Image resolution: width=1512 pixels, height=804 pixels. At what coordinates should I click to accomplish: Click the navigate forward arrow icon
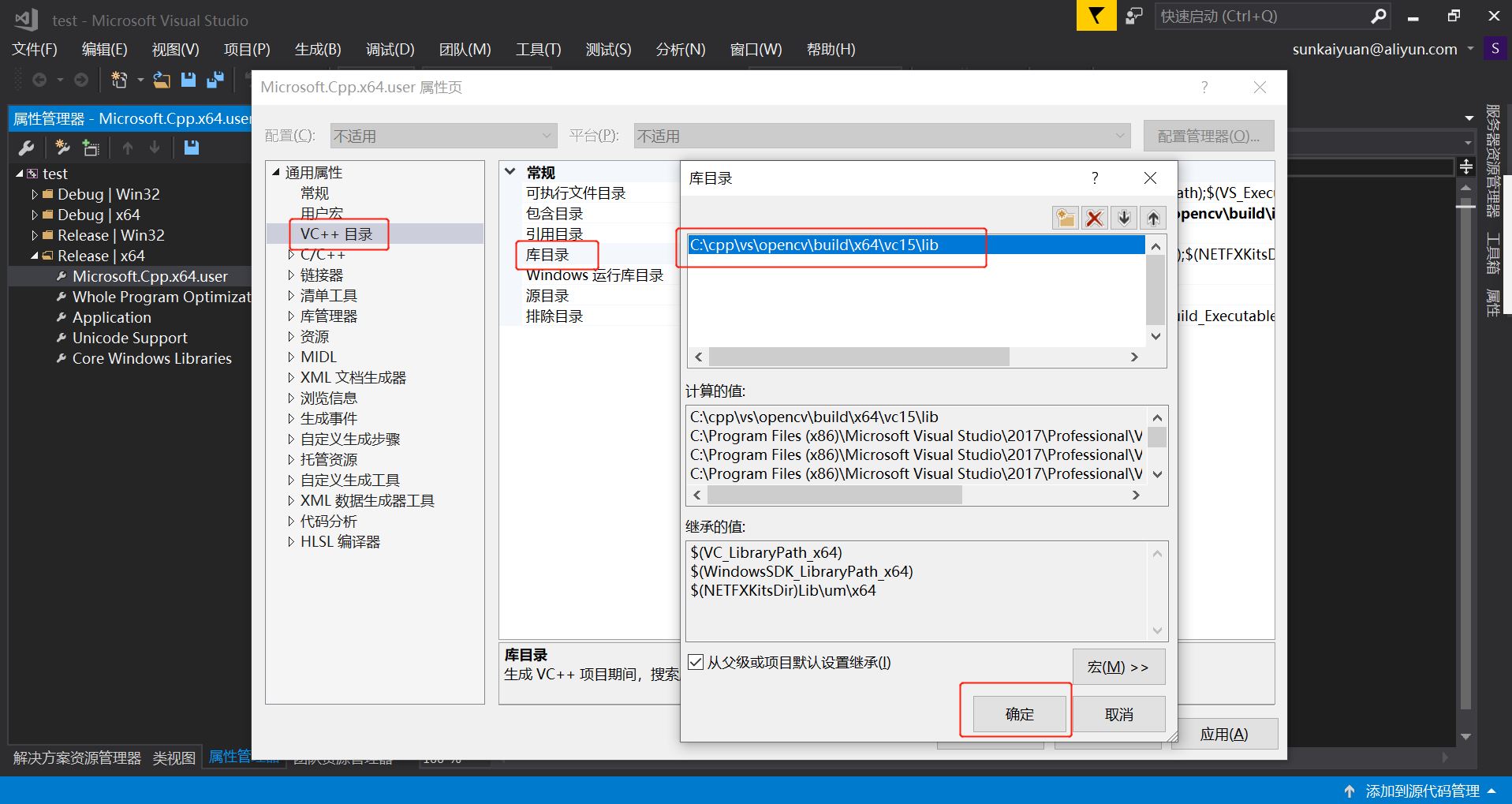click(x=81, y=80)
